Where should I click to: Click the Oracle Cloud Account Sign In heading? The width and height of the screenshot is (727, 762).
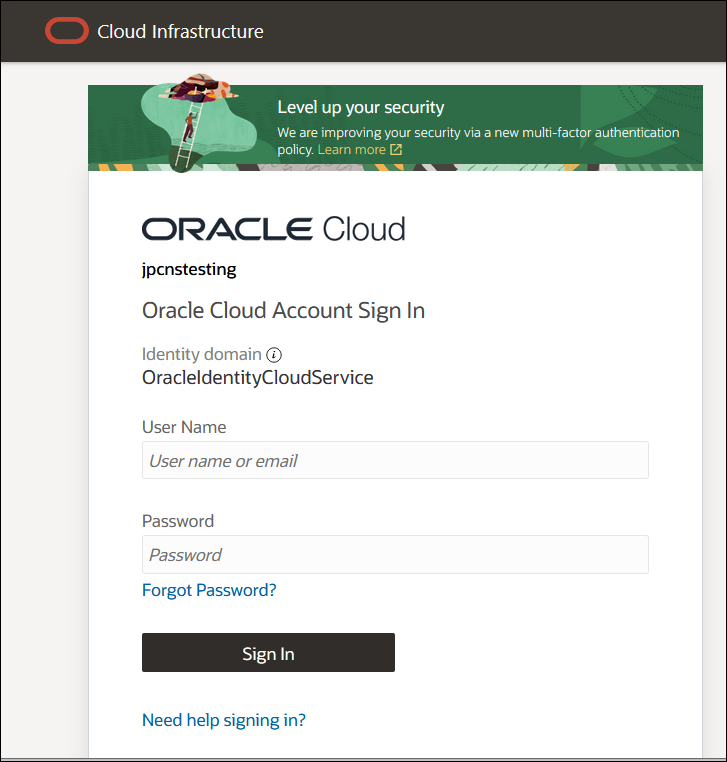coord(283,311)
